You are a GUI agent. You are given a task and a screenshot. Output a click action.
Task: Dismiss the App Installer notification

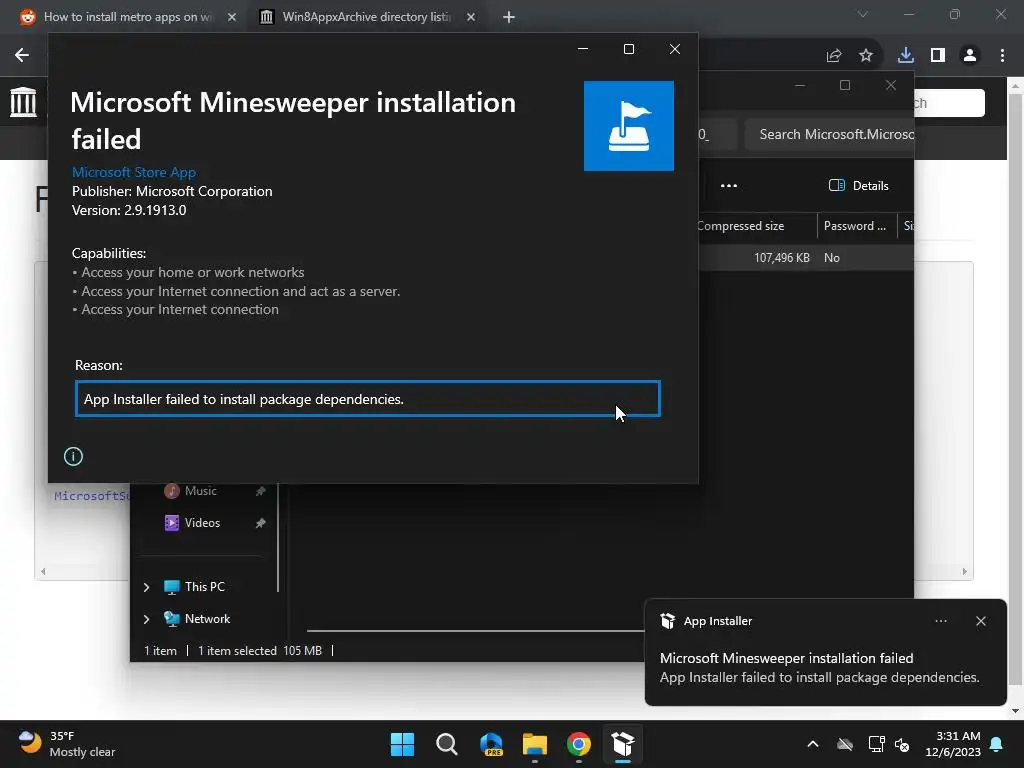point(980,621)
